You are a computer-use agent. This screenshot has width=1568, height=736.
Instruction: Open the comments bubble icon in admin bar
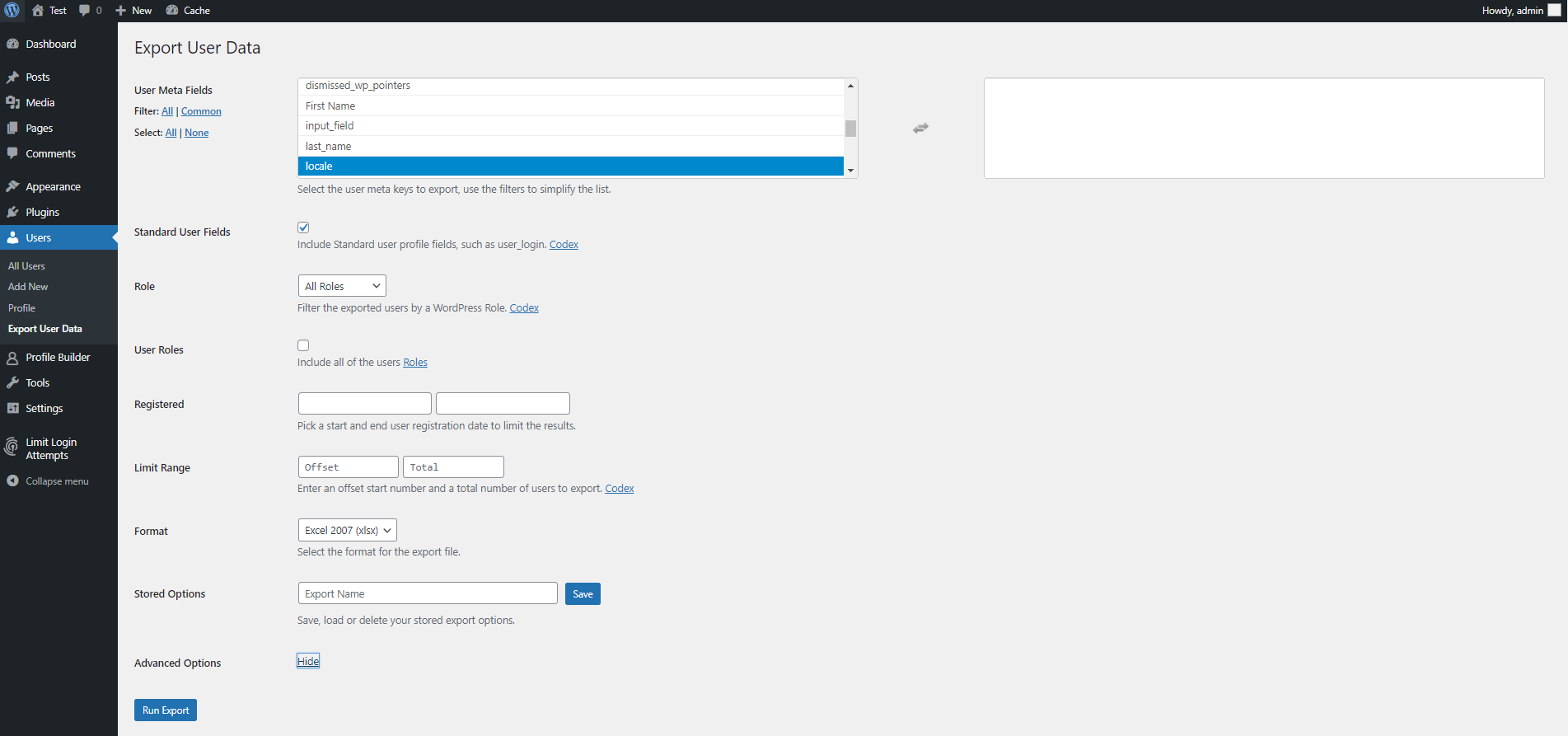click(x=84, y=11)
